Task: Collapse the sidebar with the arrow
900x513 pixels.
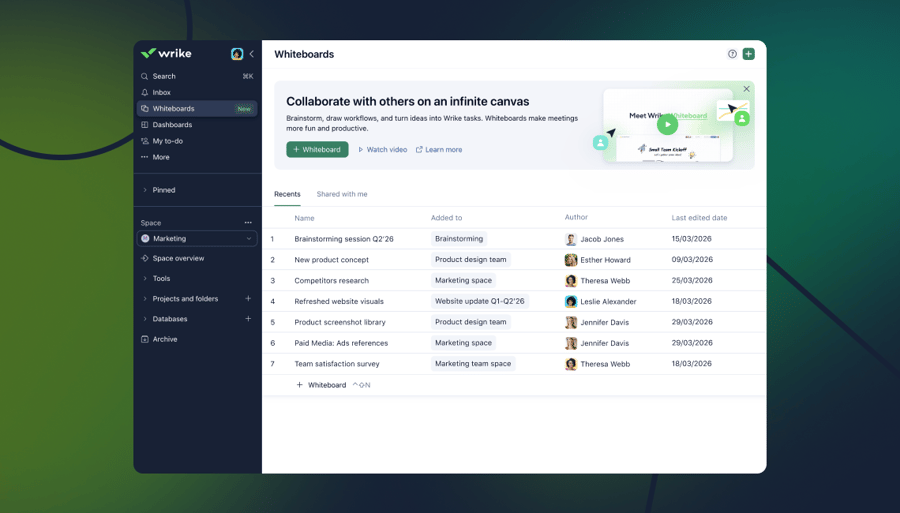Action: click(251, 54)
